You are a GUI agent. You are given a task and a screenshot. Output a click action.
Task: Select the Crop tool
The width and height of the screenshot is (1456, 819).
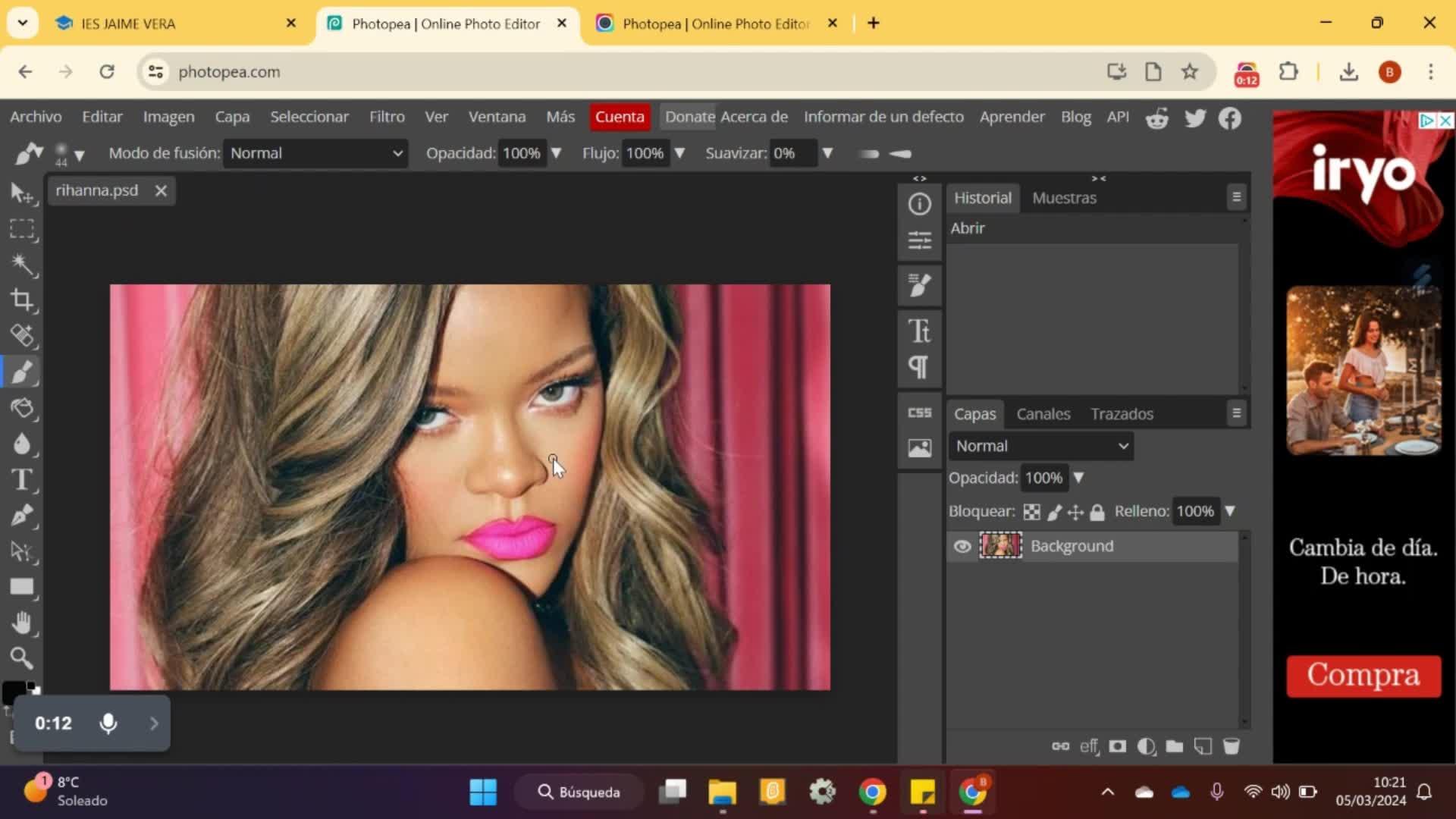coord(22,300)
